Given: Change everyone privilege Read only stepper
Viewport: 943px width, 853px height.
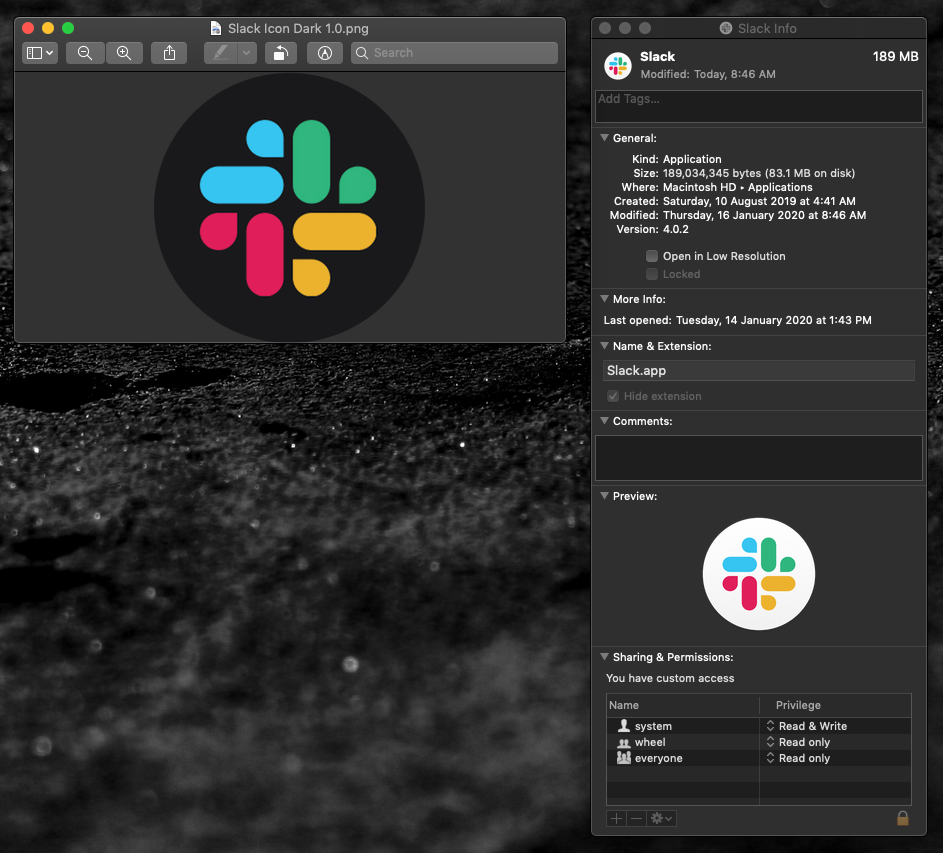Looking at the screenshot, I should tap(770, 758).
